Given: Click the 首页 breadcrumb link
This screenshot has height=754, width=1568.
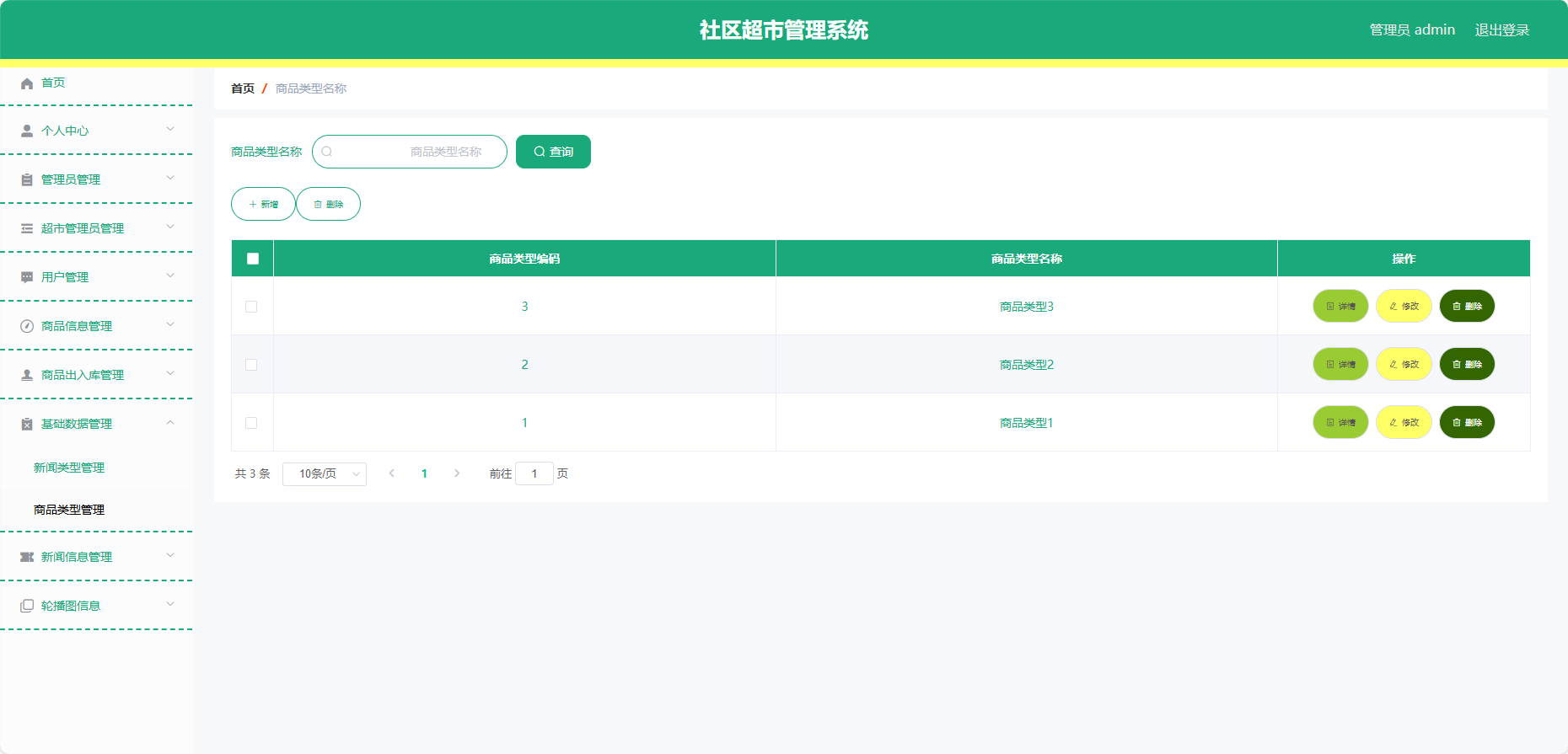Looking at the screenshot, I should (x=243, y=88).
